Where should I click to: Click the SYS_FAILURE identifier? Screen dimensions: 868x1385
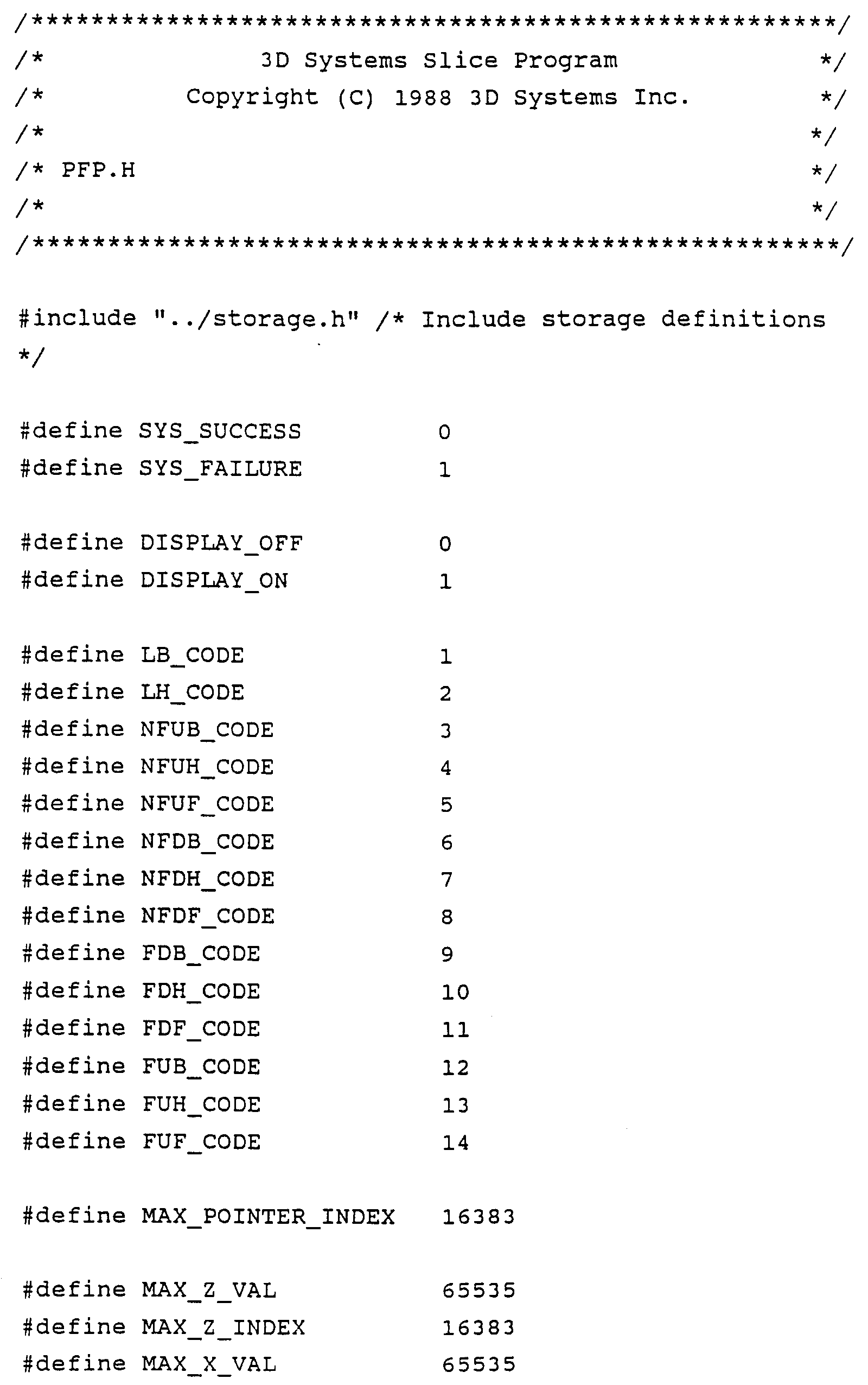(220, 468)
